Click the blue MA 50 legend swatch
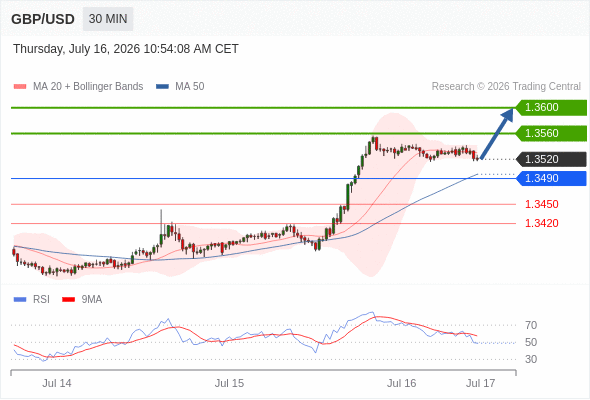Viewport: 590px width, 400px height. 162,87
